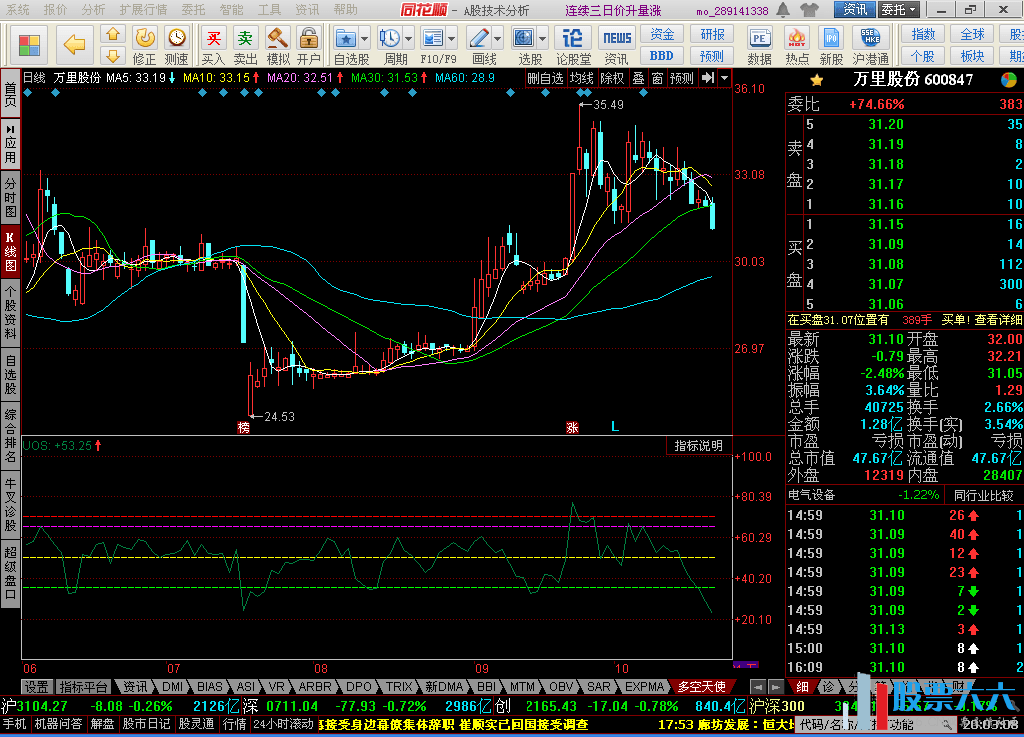Open 模拟 trading gavel icon
The height and width of the screenshot is (737, 1024).
tap(278, 44)
